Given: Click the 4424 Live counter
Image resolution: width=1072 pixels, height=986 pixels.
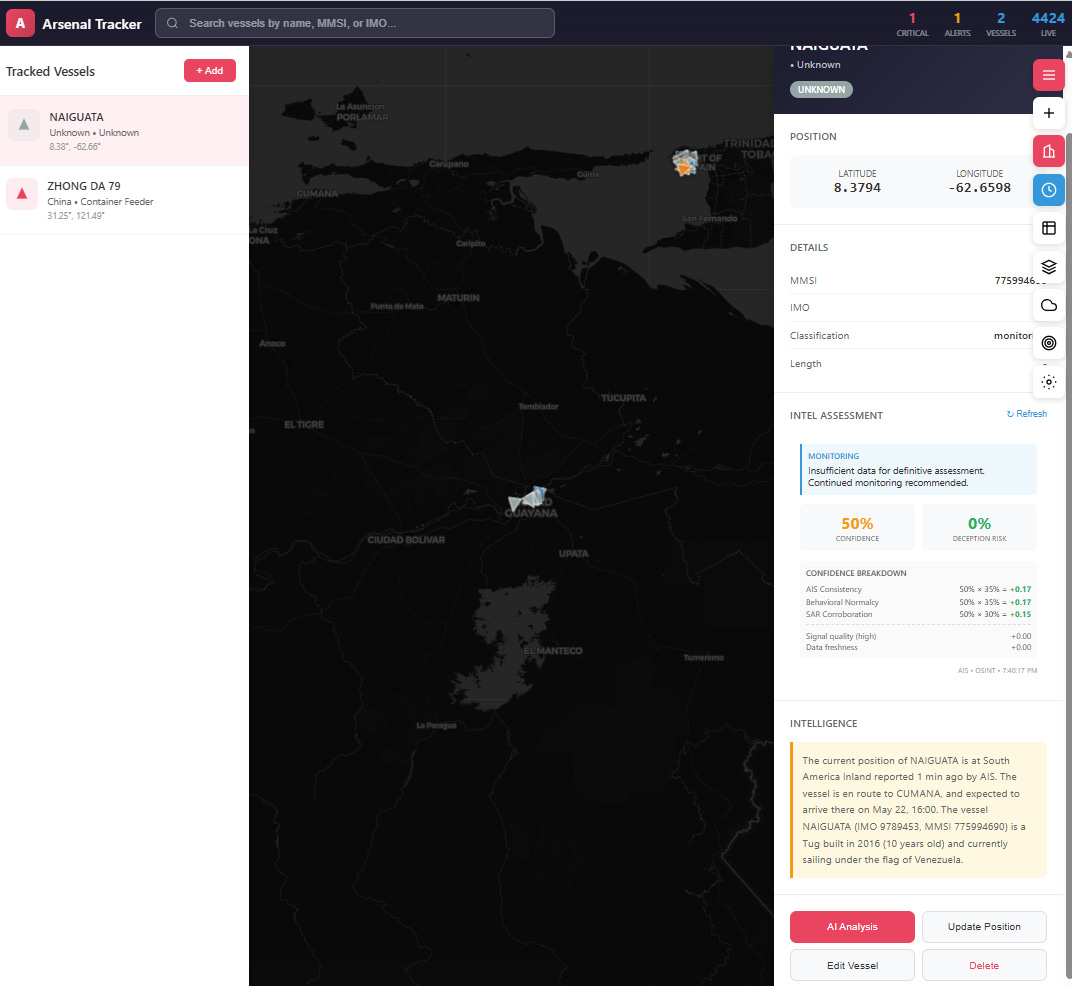Looking at the screenshot, I should tap(1048, 24).
